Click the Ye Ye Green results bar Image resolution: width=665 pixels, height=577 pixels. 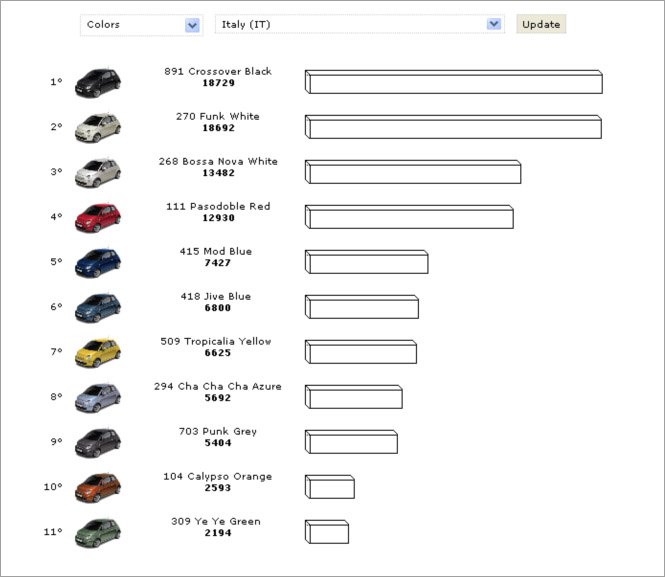point(327,532)
